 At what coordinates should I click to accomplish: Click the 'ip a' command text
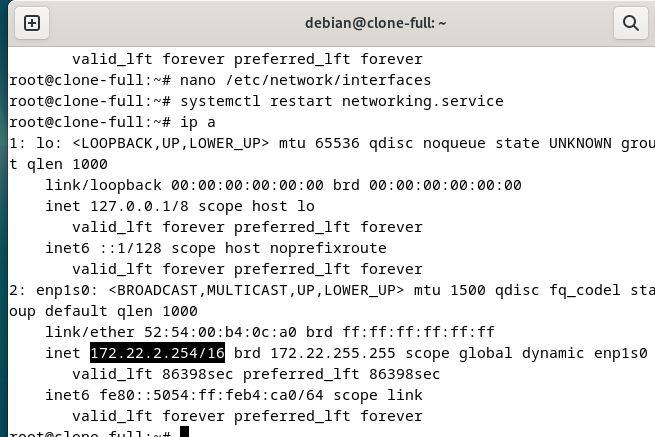tap(198, 122)
